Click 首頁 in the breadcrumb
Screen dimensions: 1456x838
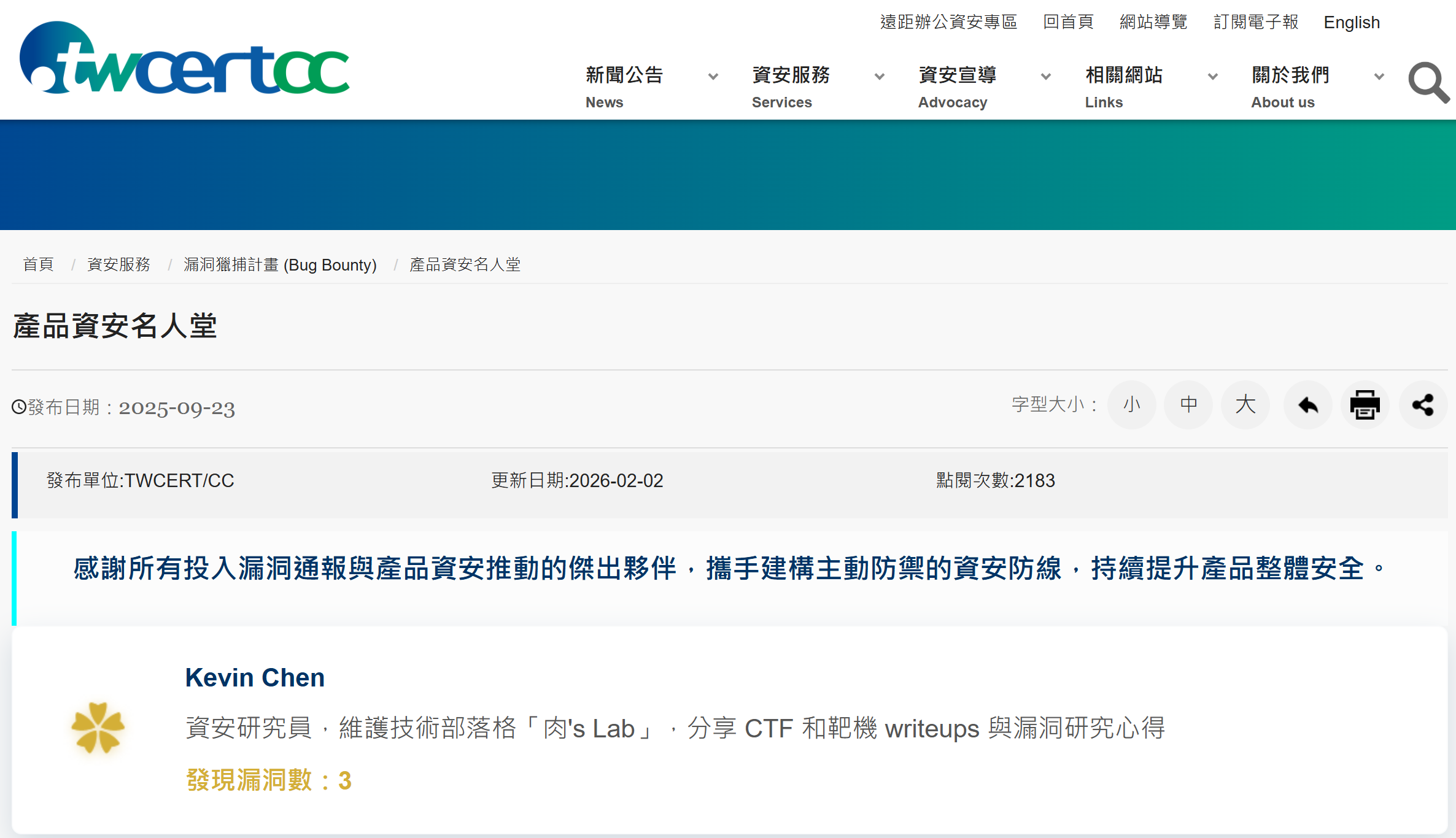(38, 264)
